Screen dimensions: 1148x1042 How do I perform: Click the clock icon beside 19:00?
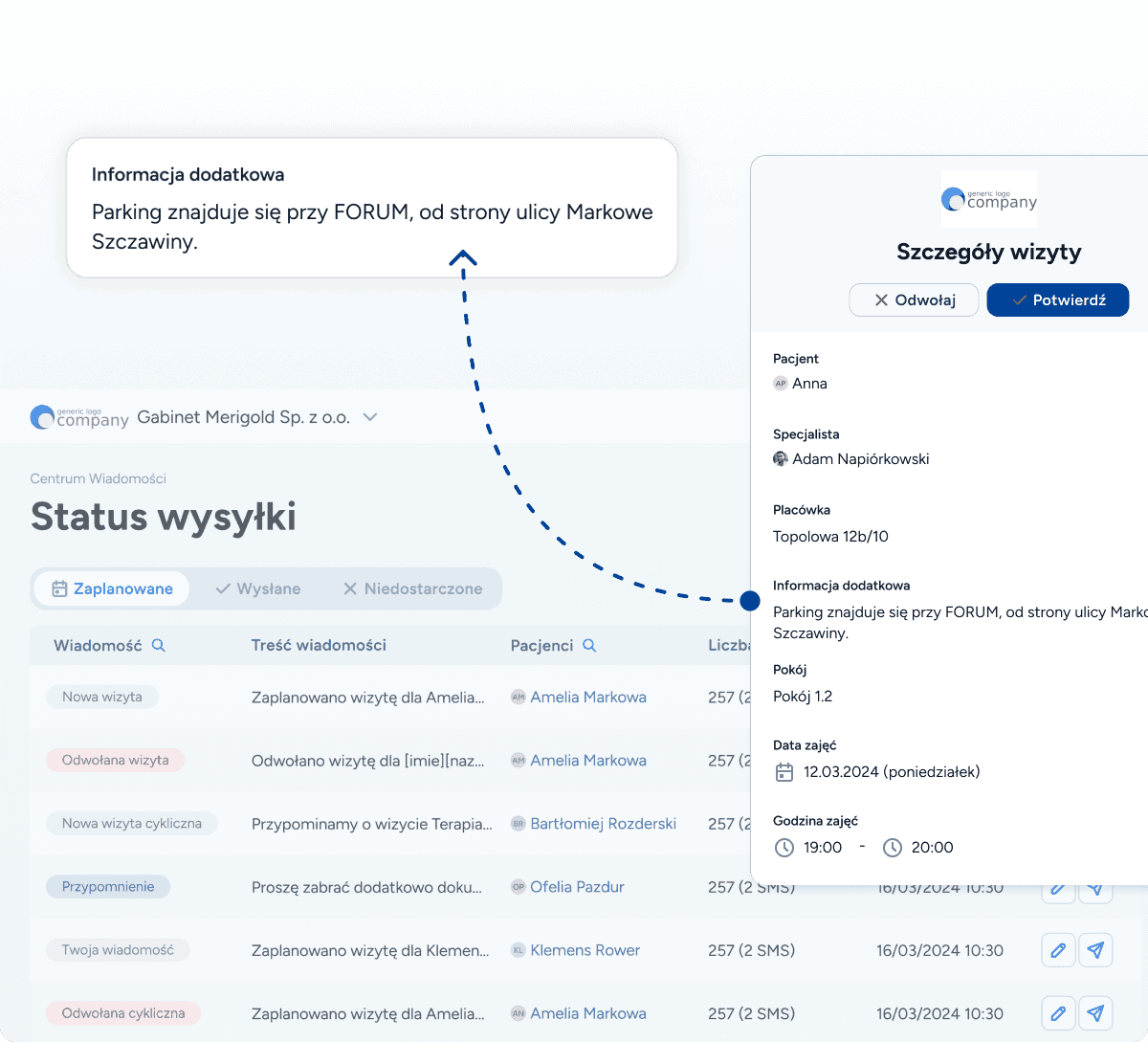click(784, 847)
